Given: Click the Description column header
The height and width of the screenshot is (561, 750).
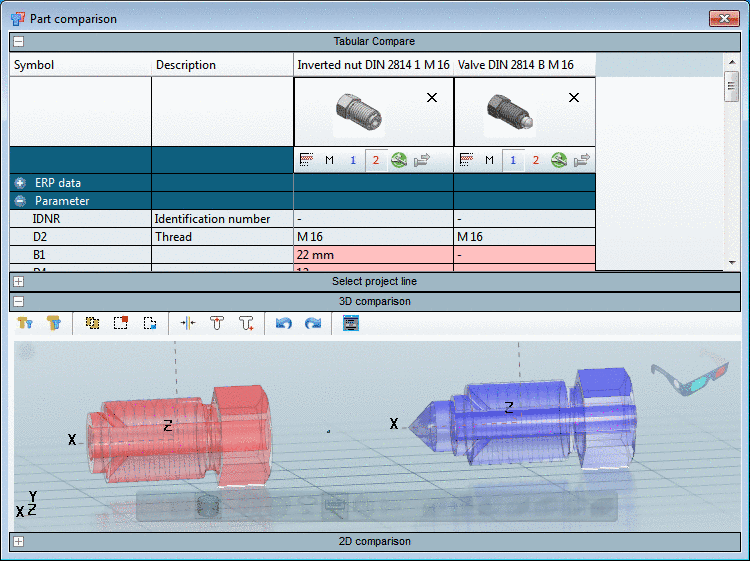Looking at the screenshot, I should pos(222,65).
